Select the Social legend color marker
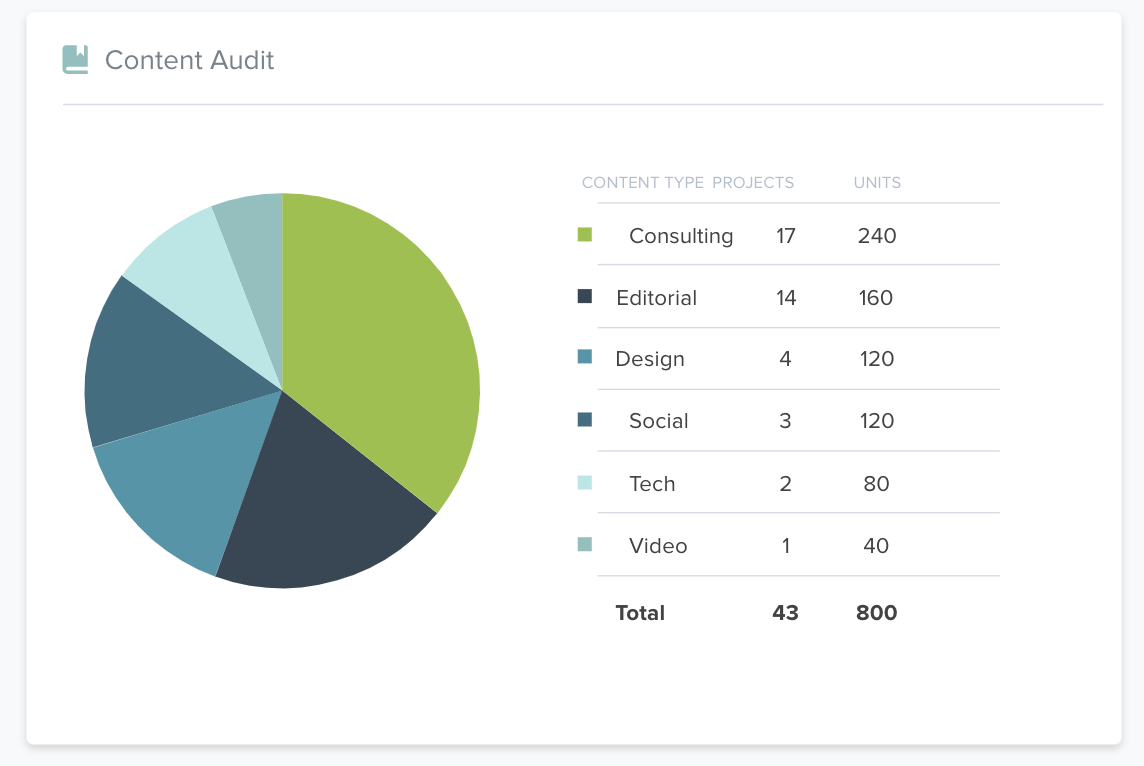 tap(584, 420)
